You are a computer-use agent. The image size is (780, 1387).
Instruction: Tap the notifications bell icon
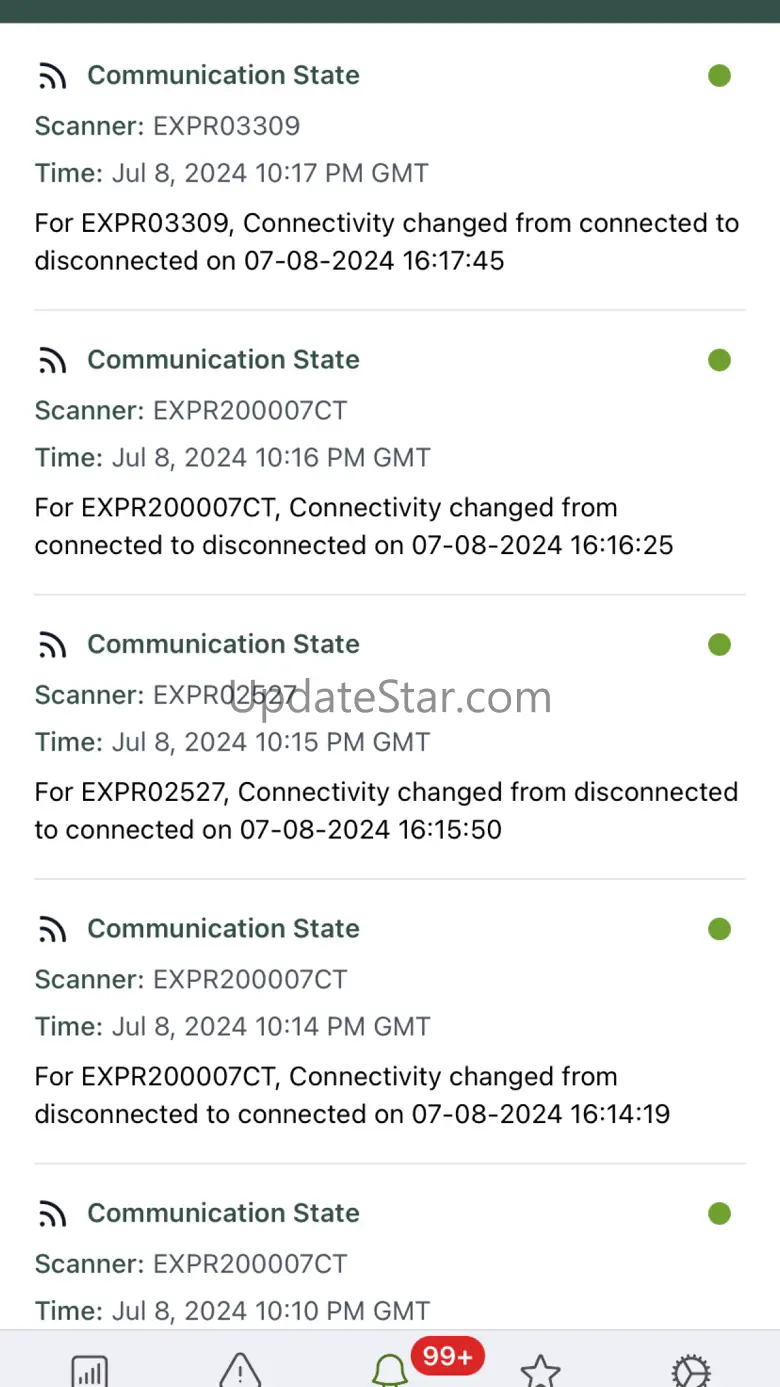[390, 1368]
